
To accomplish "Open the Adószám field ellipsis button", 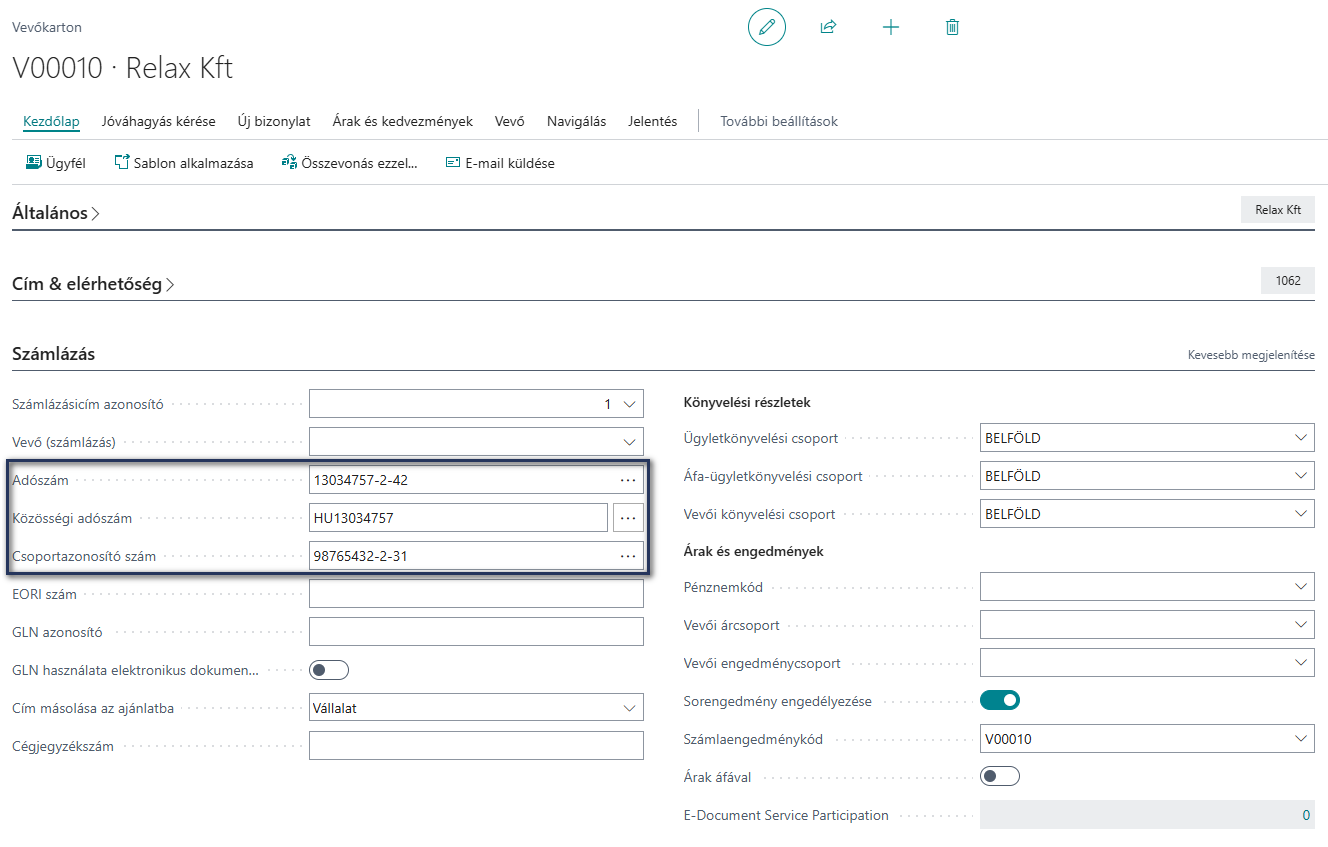I will click(x=628, y=480).
